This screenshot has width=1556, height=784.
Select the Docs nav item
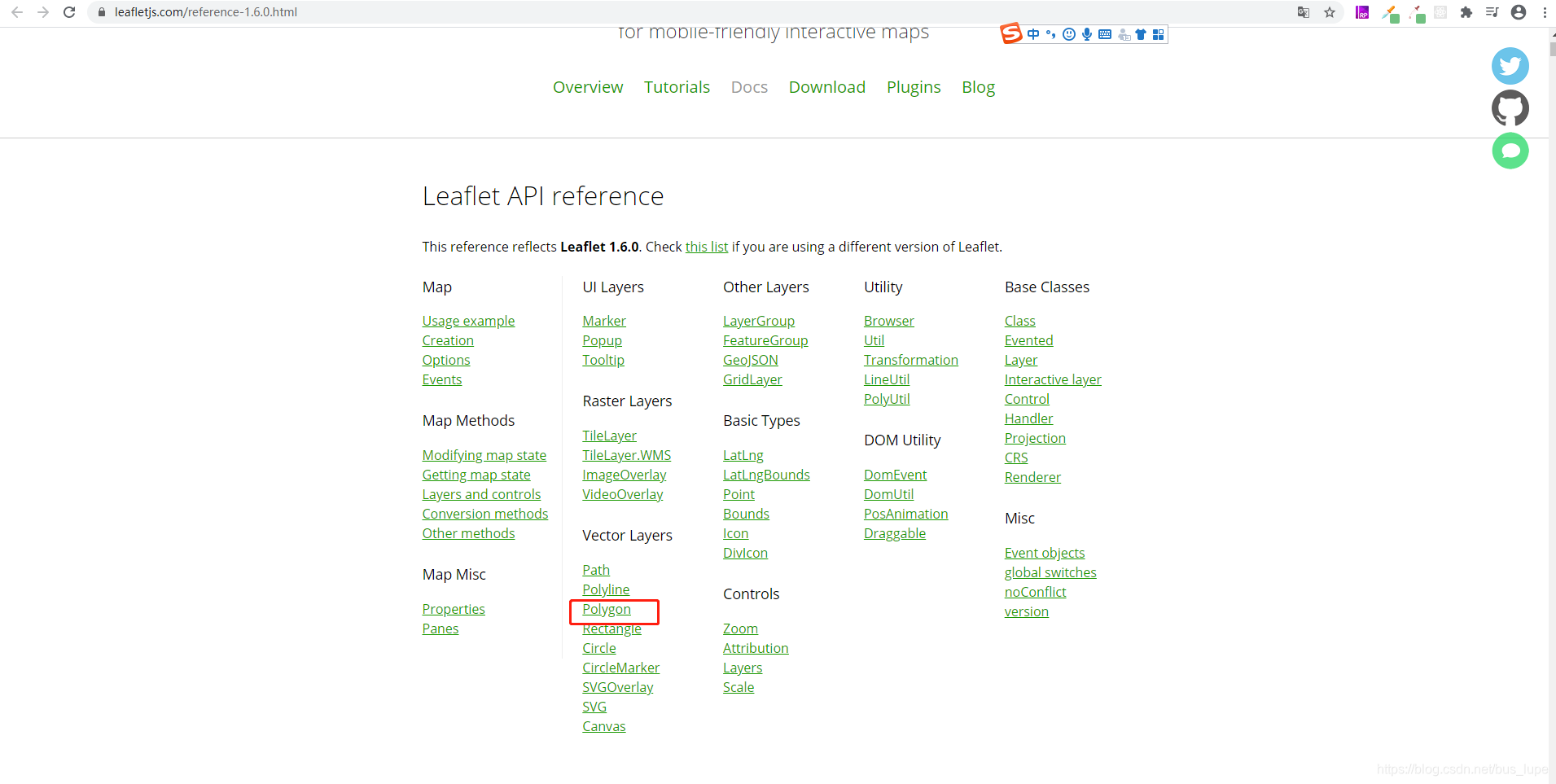tap(749, 87)
